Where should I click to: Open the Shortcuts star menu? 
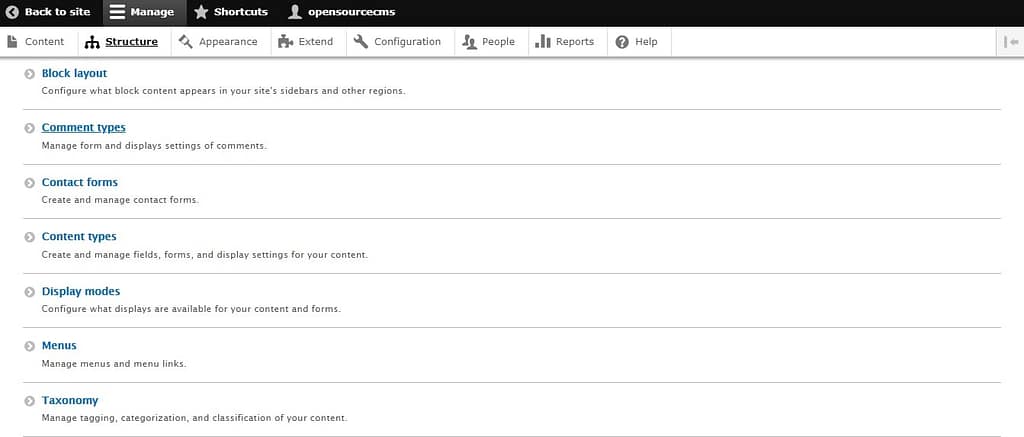[x=201, y=12]
